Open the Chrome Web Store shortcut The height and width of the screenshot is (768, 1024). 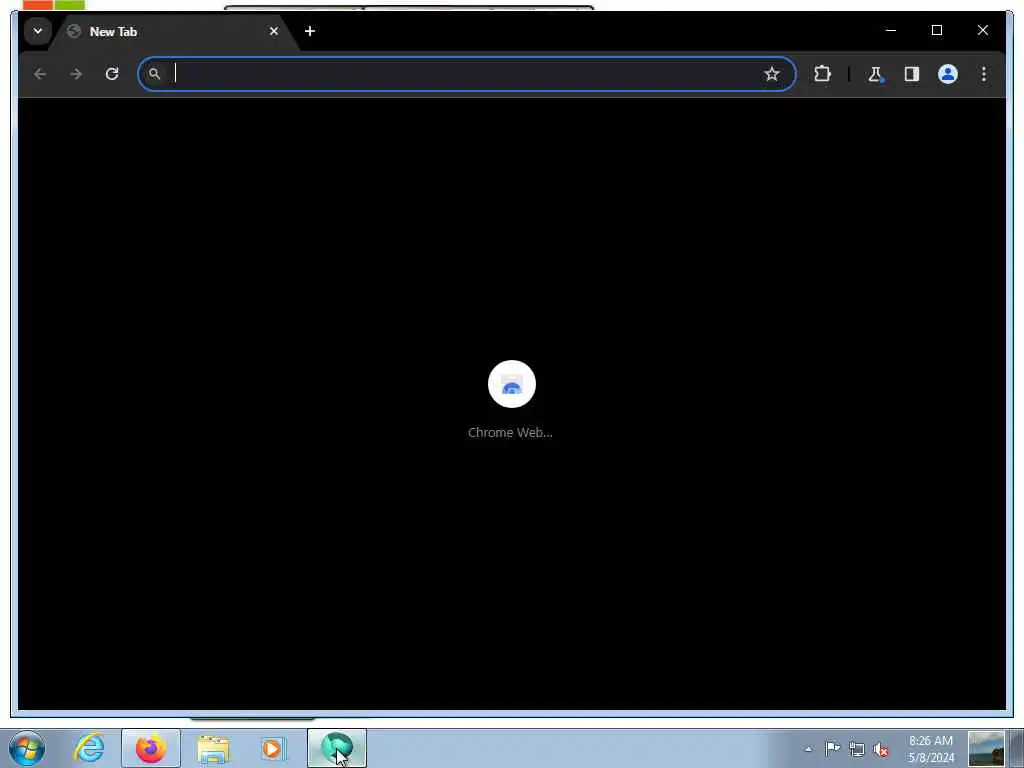click(511, 384)
